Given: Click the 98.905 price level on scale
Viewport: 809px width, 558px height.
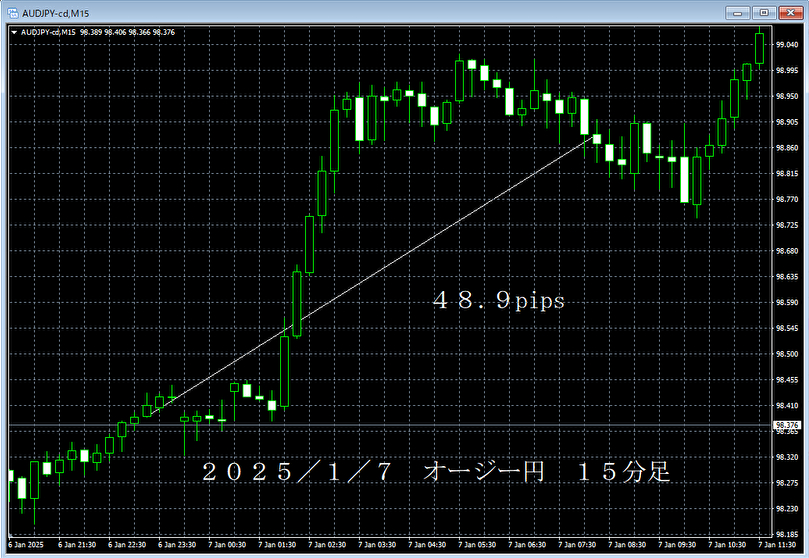Looking at the screenshot, I should (x=787, y=122).
